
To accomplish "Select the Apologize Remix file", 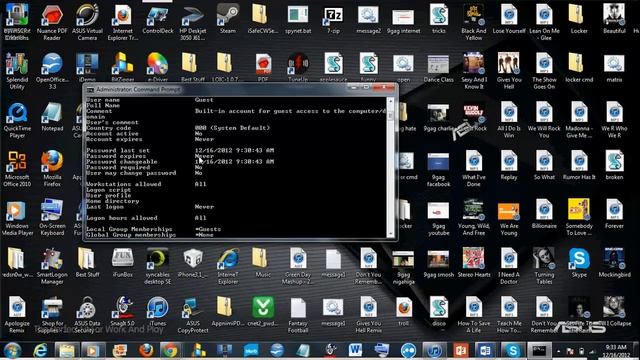I will (17, 315).
